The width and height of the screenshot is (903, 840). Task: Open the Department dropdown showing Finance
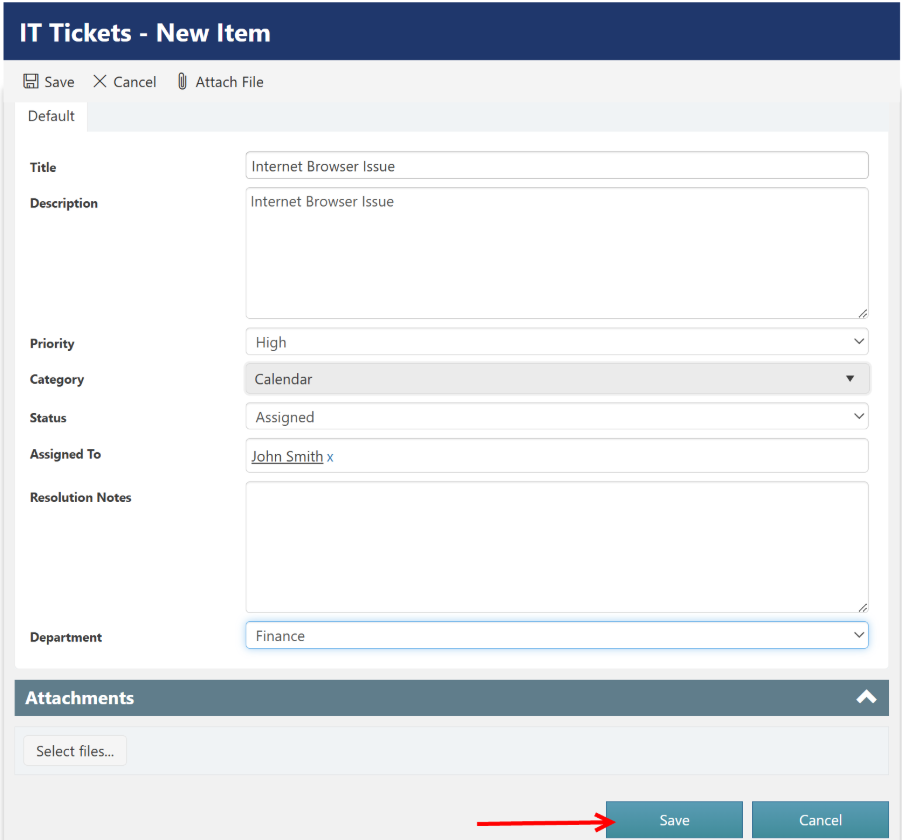click(556, 636)
